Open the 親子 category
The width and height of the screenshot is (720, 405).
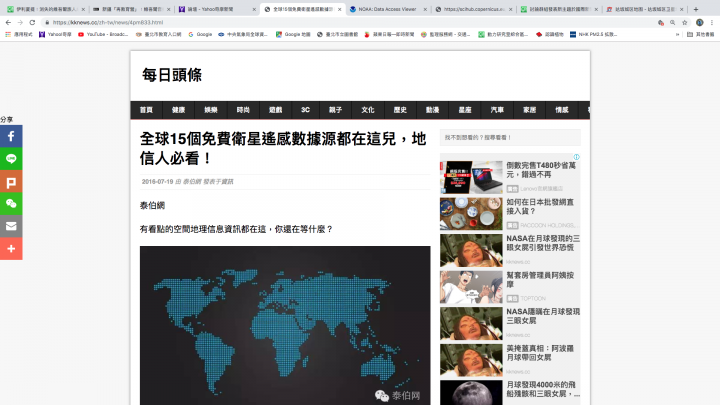[x=335, y=110]
